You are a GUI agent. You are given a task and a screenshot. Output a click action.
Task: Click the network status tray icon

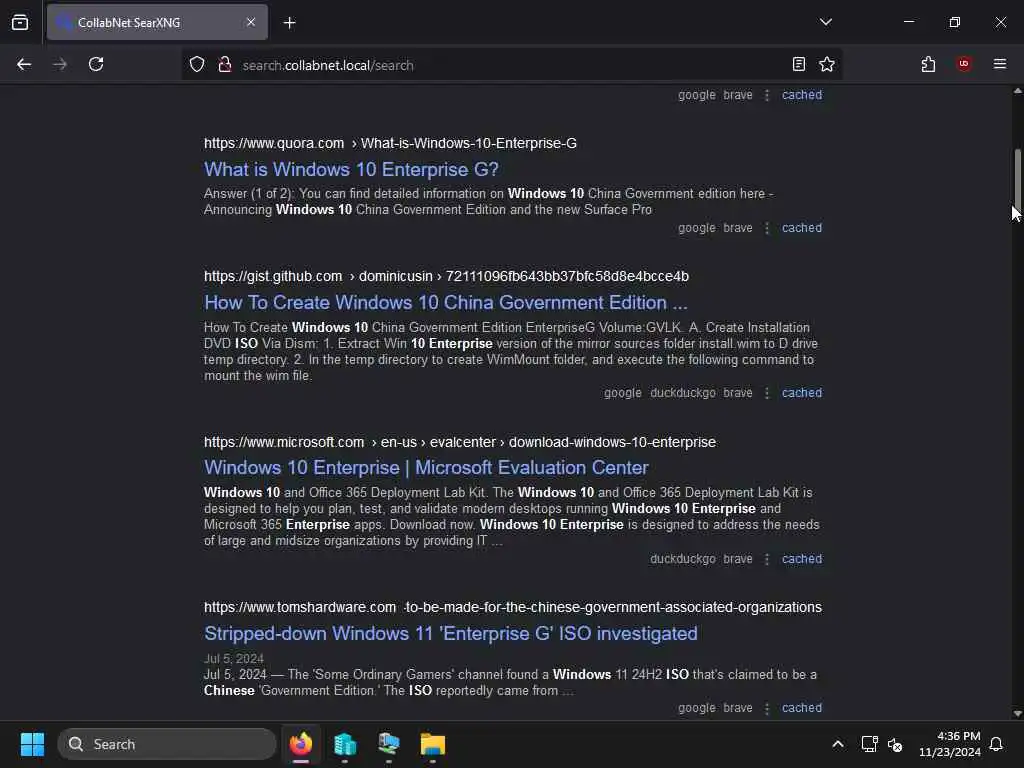click(869, 744)
